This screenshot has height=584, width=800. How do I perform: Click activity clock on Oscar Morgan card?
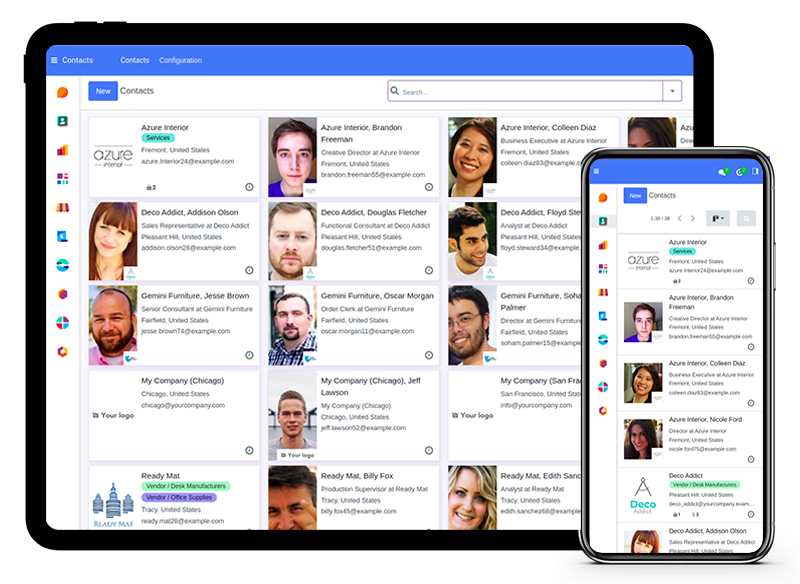pos(429,355)
